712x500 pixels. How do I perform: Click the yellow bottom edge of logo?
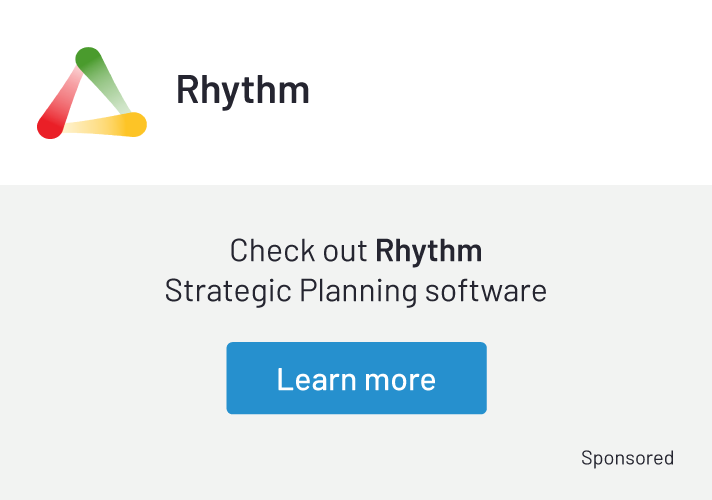93,125
